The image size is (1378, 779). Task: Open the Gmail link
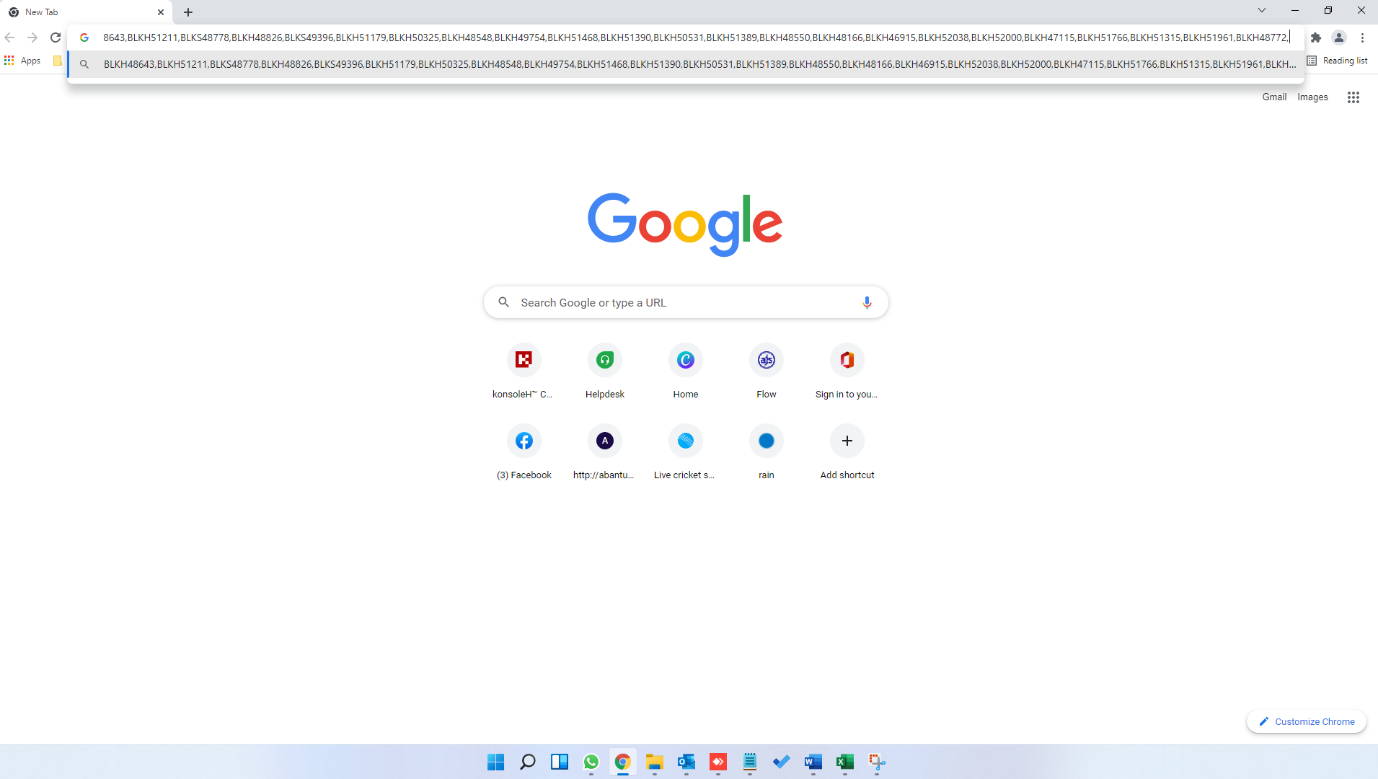pyautogui.click(x=1274, y=97)
